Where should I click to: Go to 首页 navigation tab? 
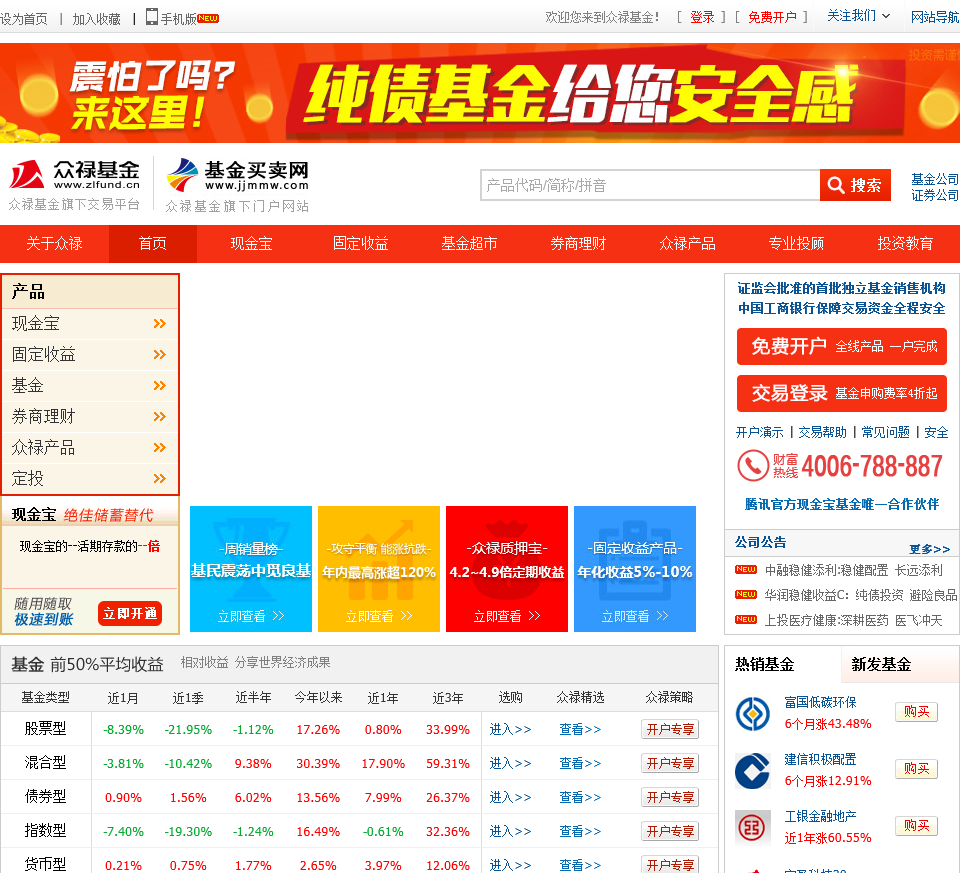click(153, 244)
